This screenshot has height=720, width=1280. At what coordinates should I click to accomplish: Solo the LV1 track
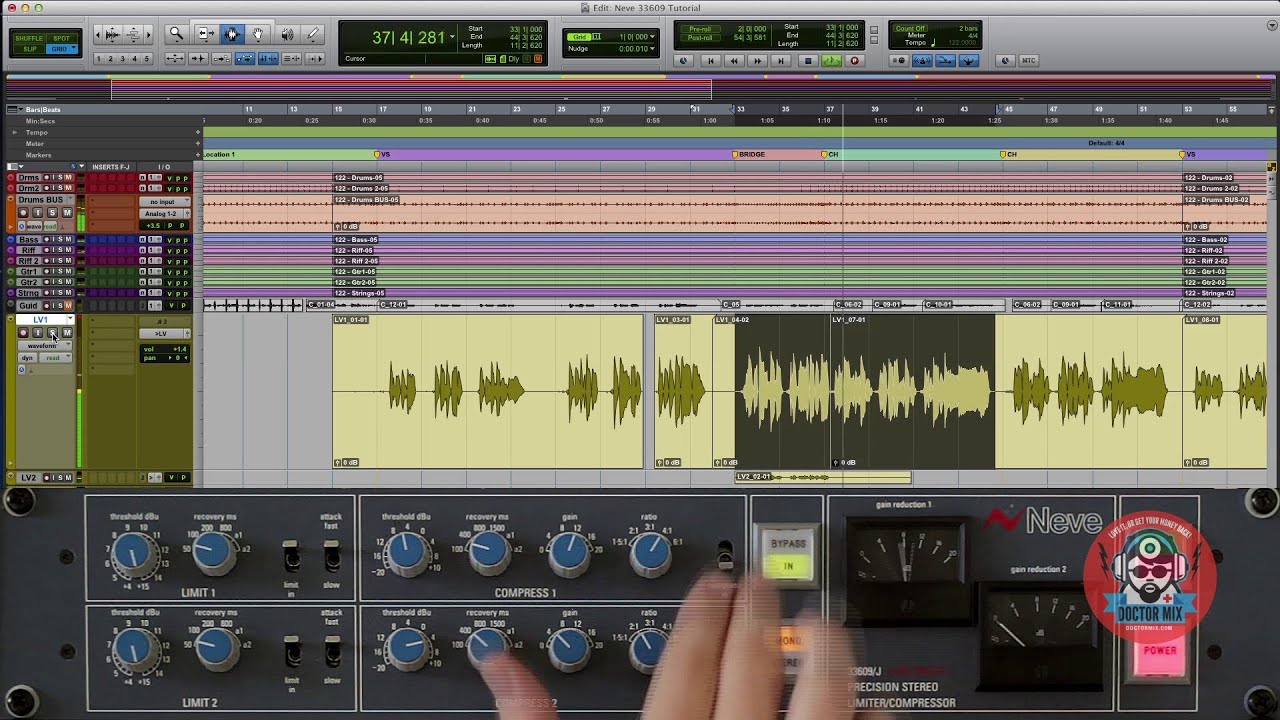[52, 333]
